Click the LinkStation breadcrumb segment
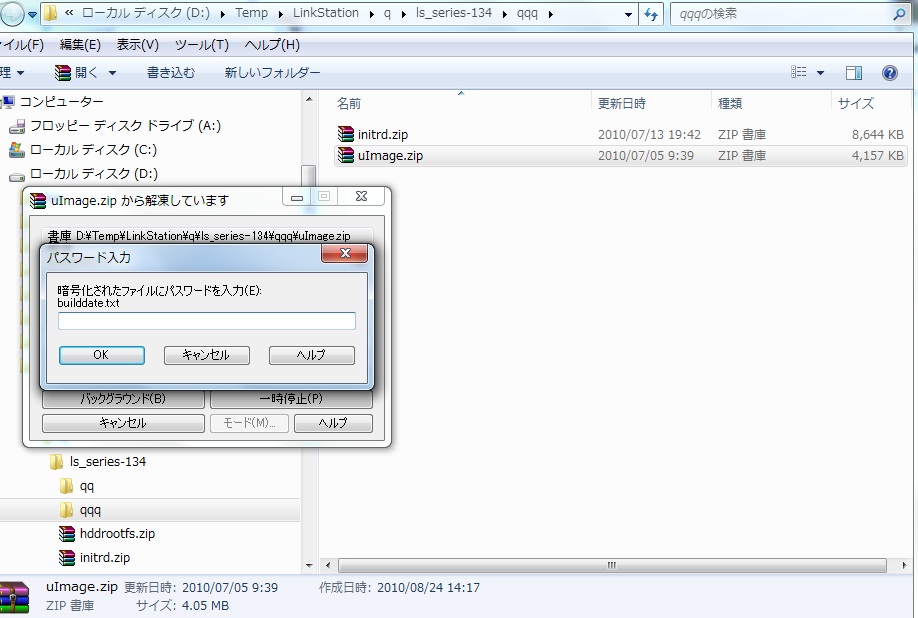 click(x=326, y=13)
